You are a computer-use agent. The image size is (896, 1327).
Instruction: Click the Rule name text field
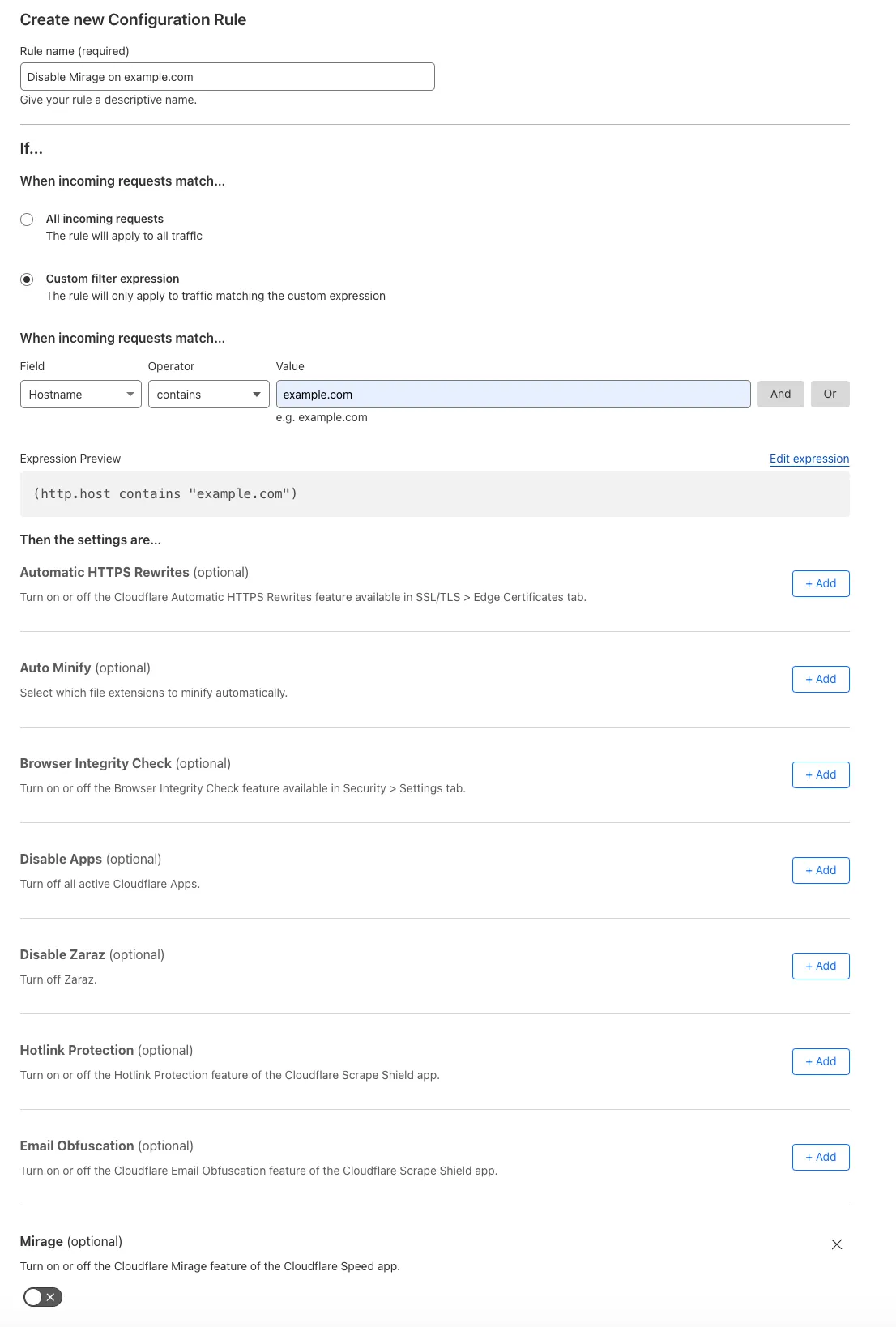227,77
